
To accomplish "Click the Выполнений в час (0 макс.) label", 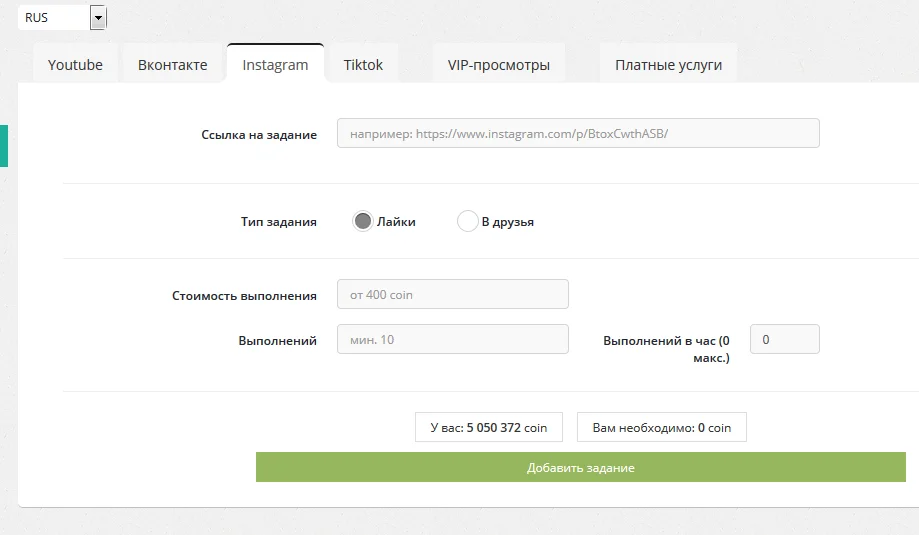I will (666, 349).
